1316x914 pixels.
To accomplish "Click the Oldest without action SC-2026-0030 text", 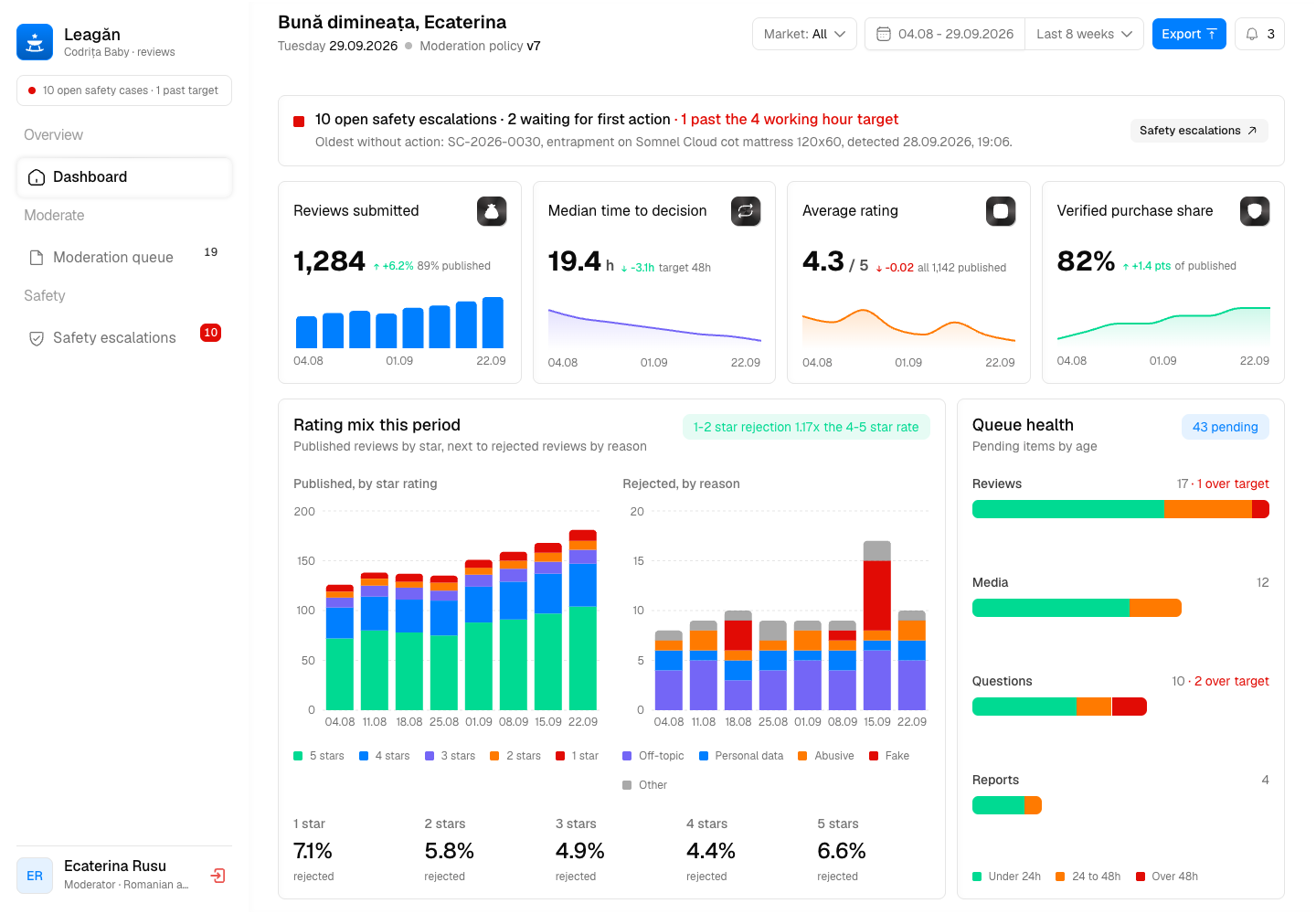I will tap(663, 142).
